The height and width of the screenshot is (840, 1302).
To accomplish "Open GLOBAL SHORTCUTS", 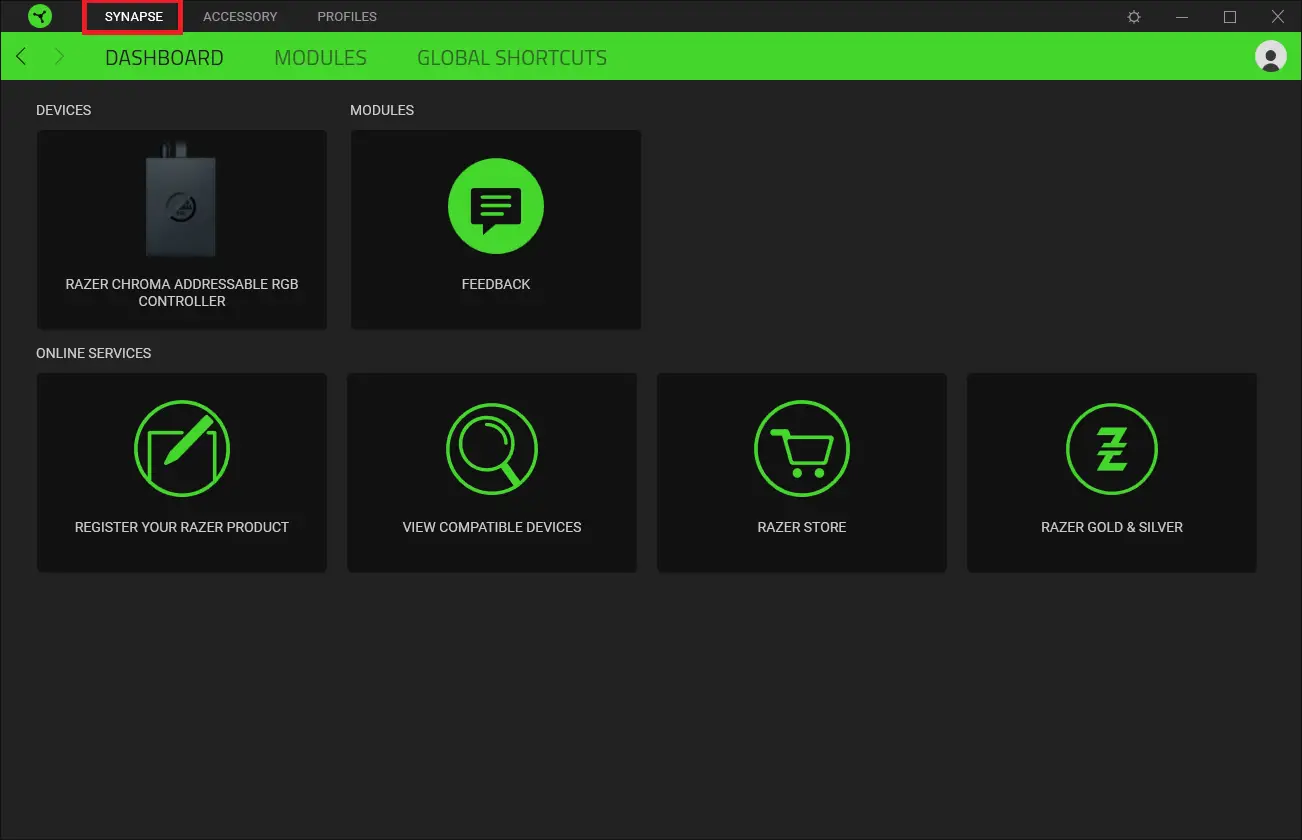I will pyautogui.click(x=511, y=57).
